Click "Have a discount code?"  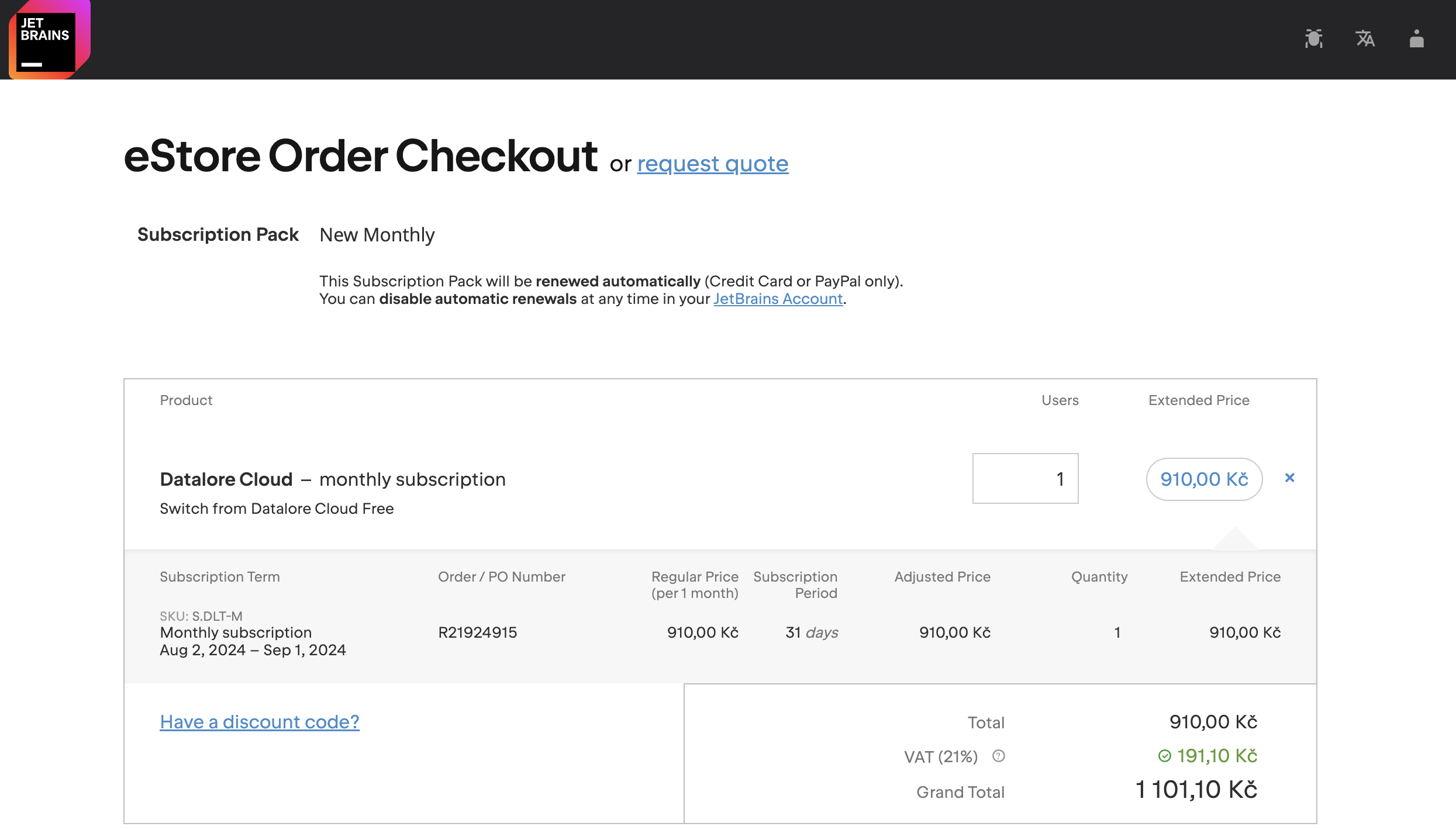[x=260, y=722]
